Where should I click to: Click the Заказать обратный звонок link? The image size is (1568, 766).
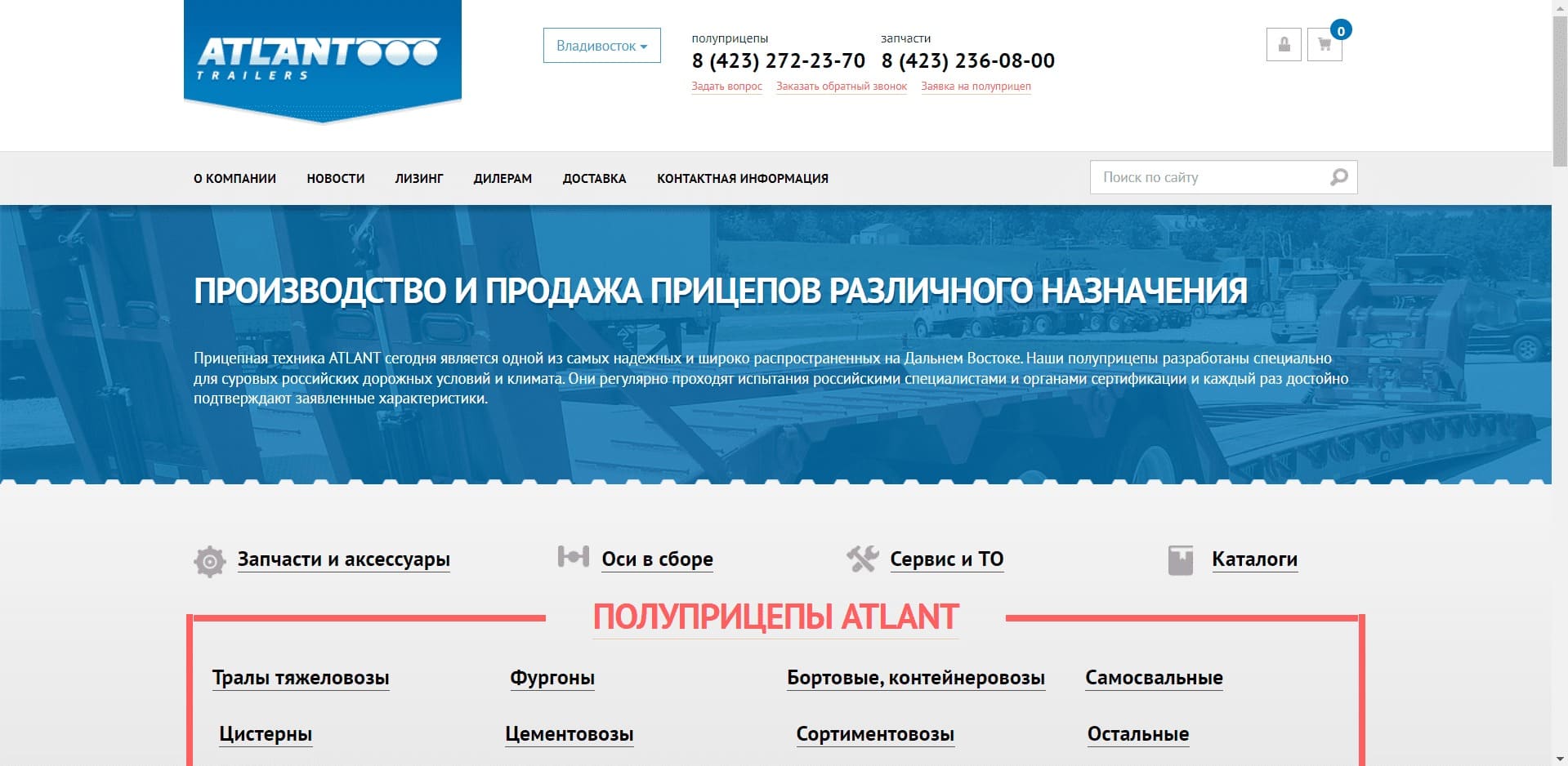click(842, 87)
